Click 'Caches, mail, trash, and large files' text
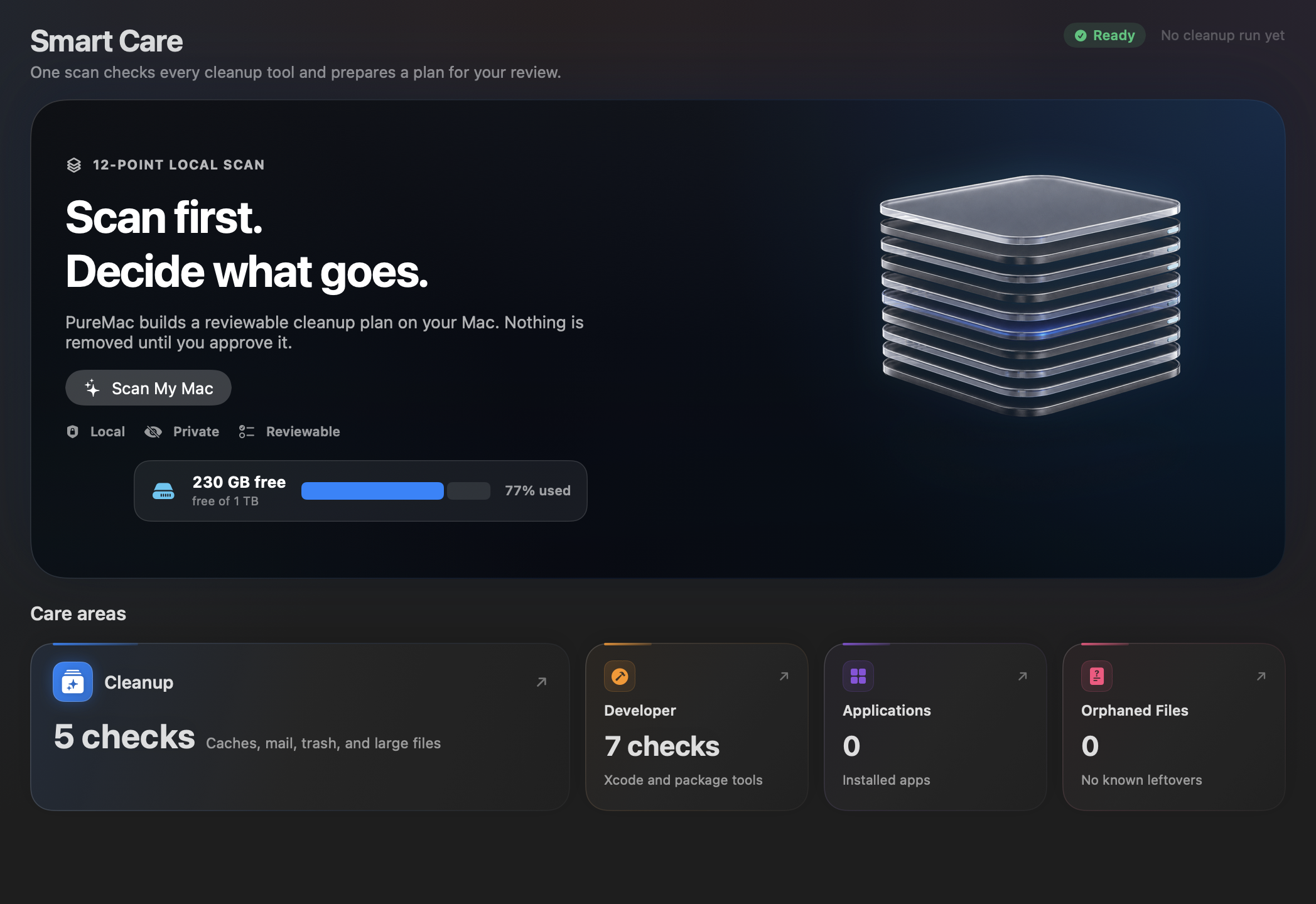Viewport: 1316px width, 904px height. coord(323,743)
